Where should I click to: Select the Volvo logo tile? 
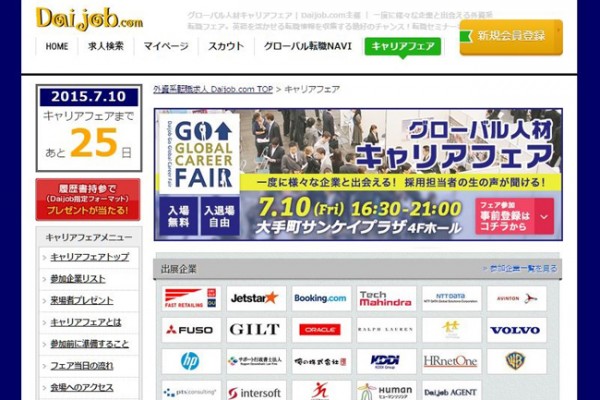point(517,330)
